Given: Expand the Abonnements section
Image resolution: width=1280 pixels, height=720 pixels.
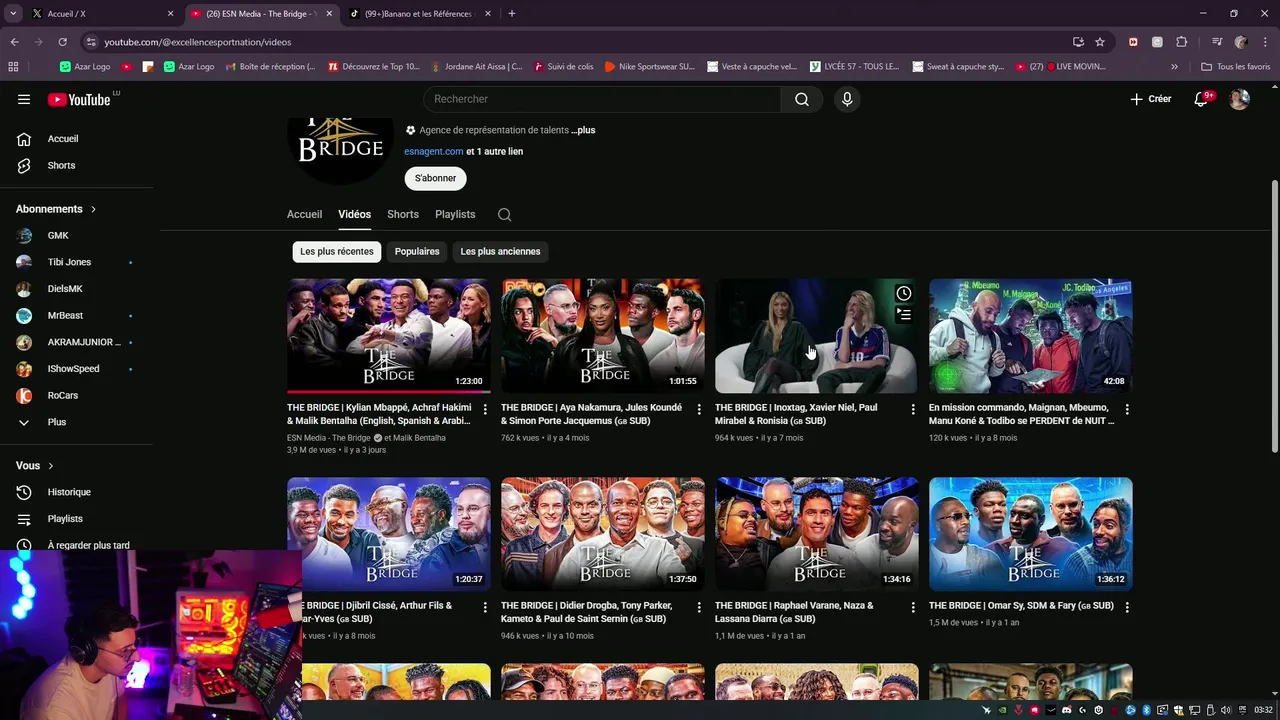Looking at the screenshot, I should [x=56, y=209].
